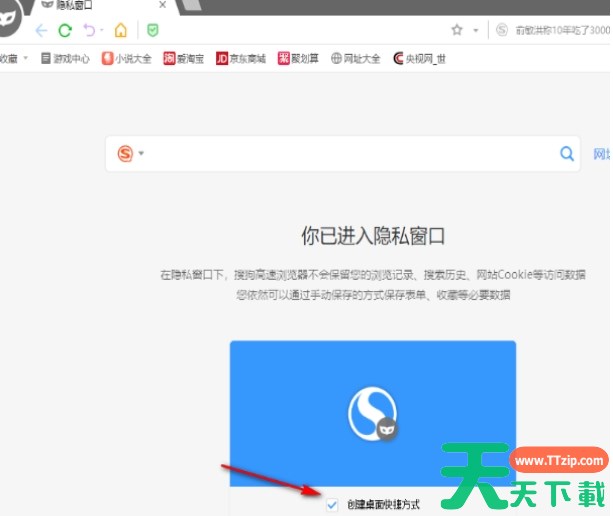Click the Sogou privacy browser logo
This screenshot has width=613, height=516.
coord(373,413)
